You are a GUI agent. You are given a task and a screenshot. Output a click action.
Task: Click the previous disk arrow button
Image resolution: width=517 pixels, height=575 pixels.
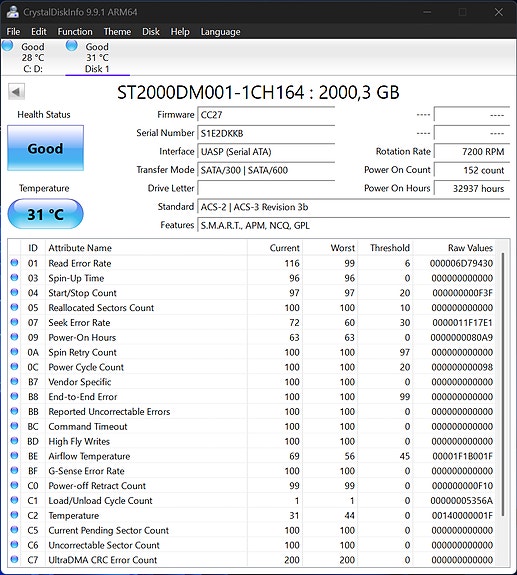point(16,92)
